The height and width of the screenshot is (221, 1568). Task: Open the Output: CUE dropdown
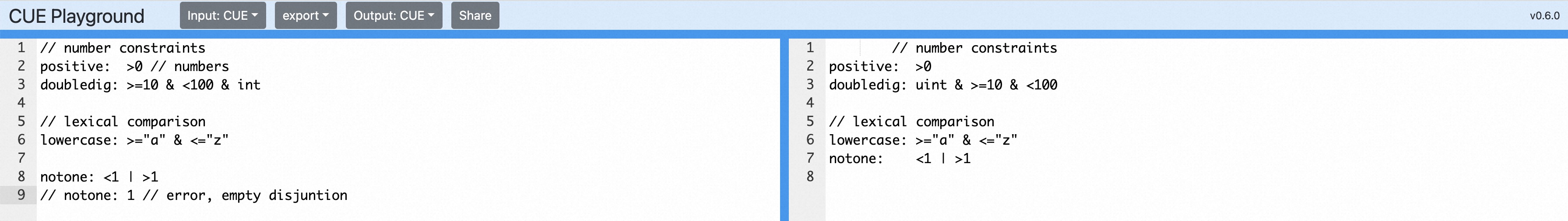click(x=394, y=16)
